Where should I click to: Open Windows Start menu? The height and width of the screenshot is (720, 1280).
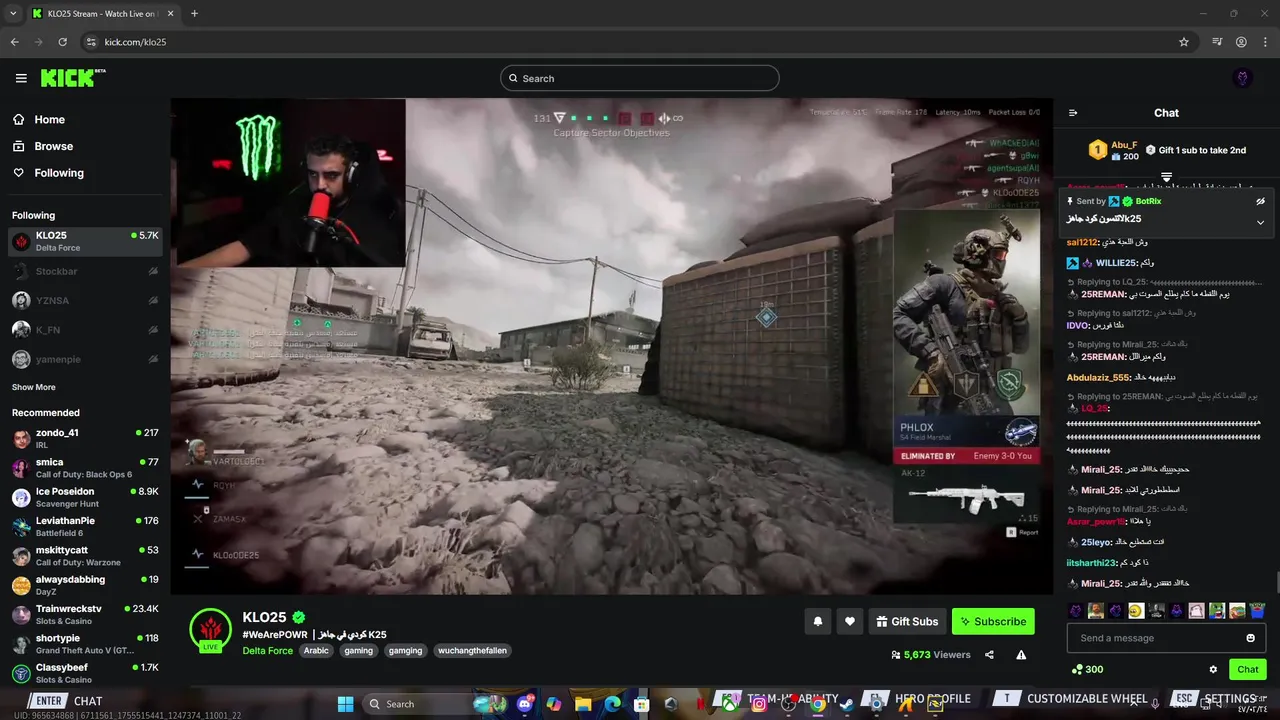(345, 704)
